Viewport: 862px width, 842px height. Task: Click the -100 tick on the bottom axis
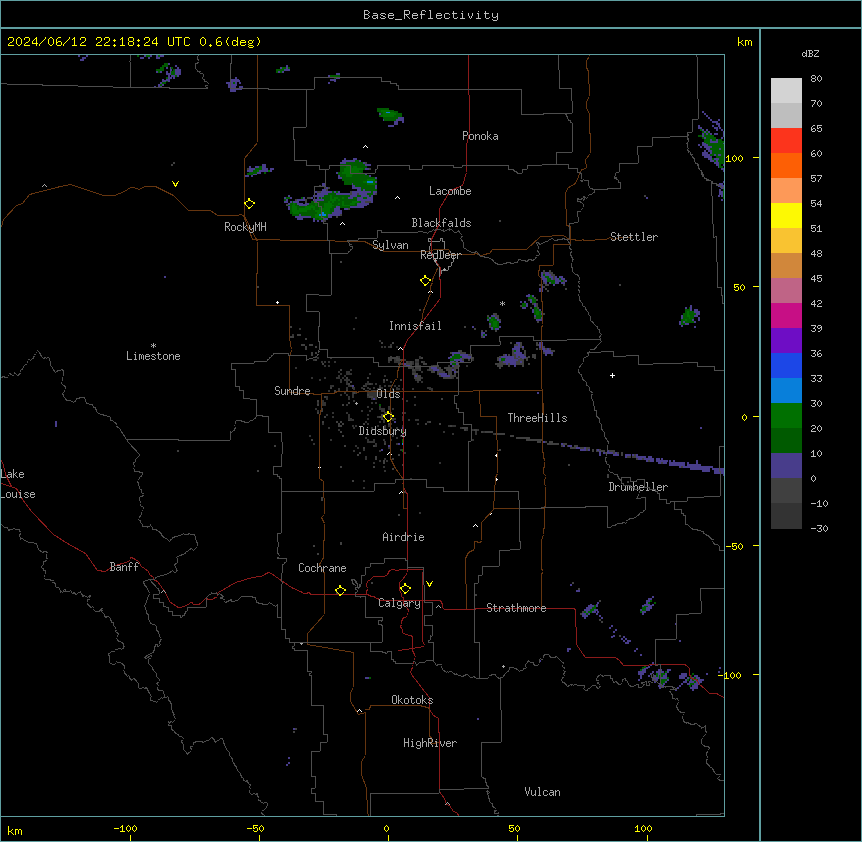[x=126, y=828]
